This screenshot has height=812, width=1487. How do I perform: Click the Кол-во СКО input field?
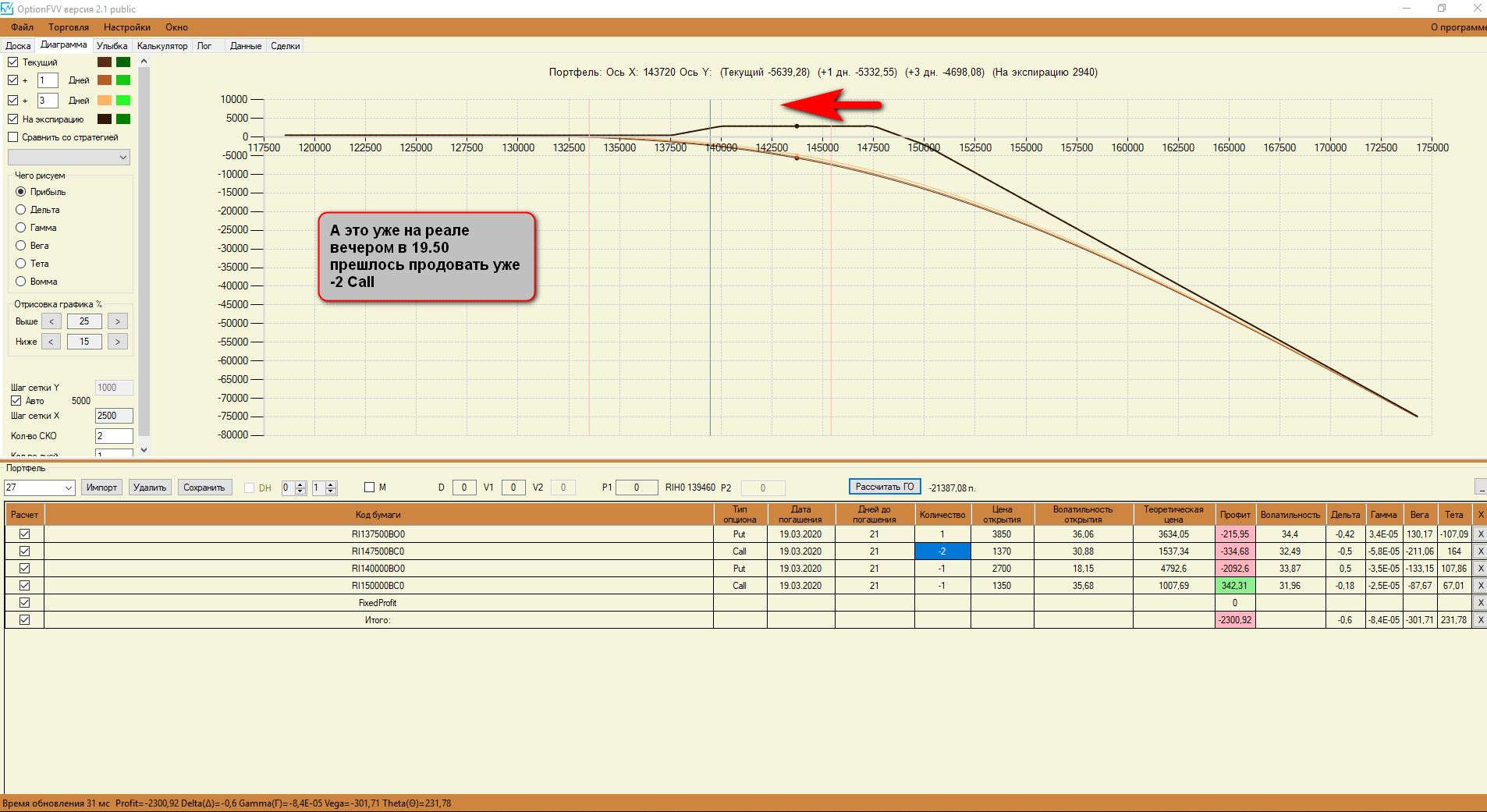point(114,436)
